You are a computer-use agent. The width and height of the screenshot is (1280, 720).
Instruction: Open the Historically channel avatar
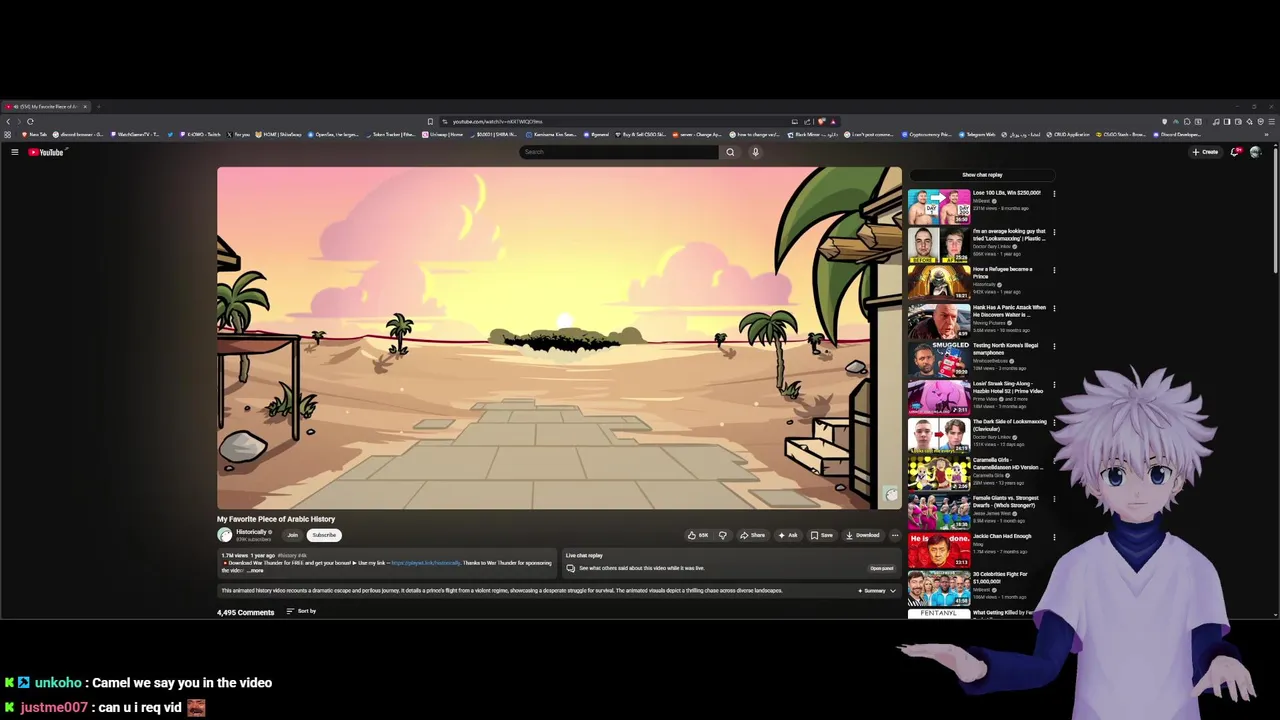225,535
